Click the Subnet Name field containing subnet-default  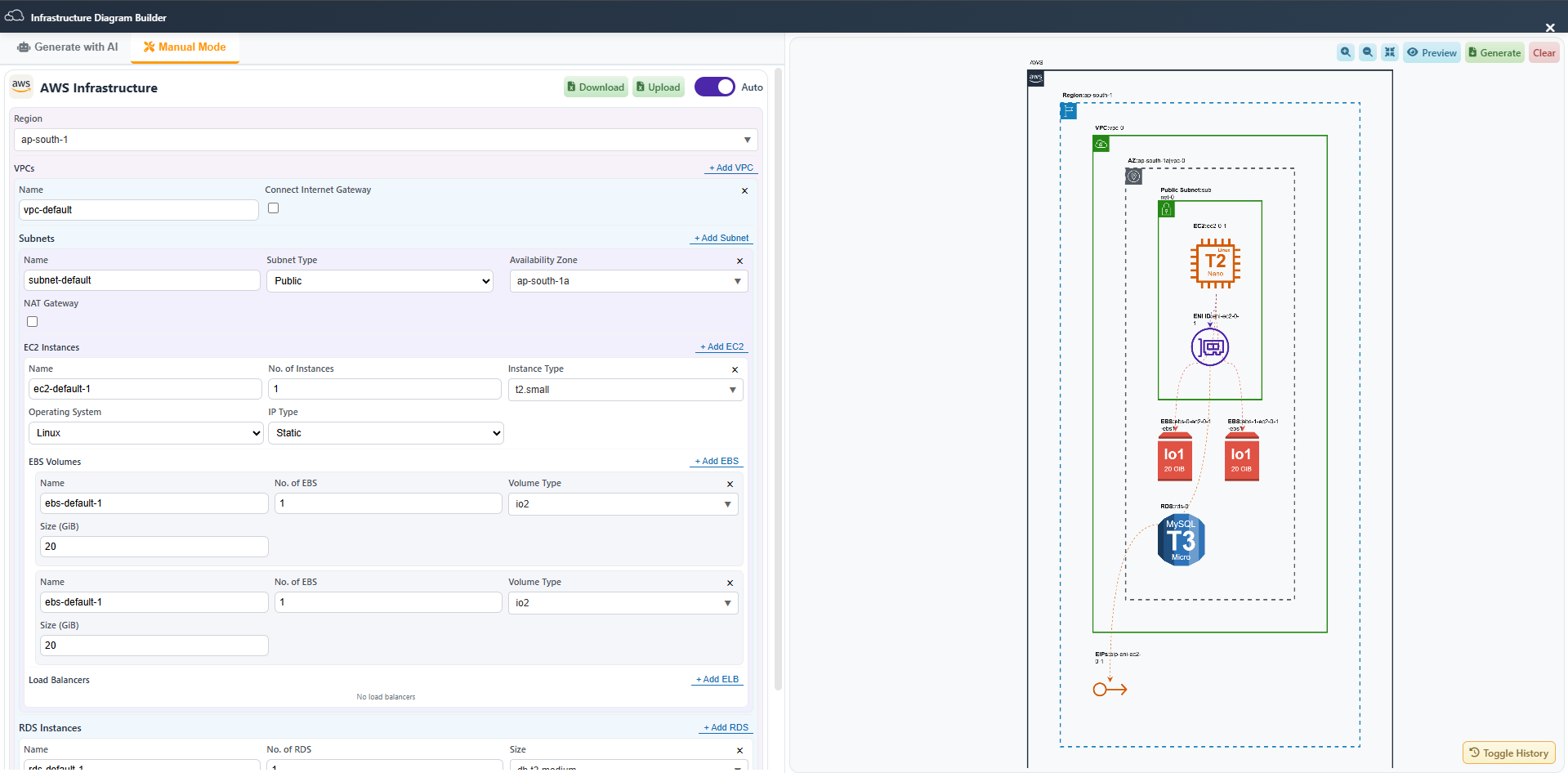coord(141,280)
